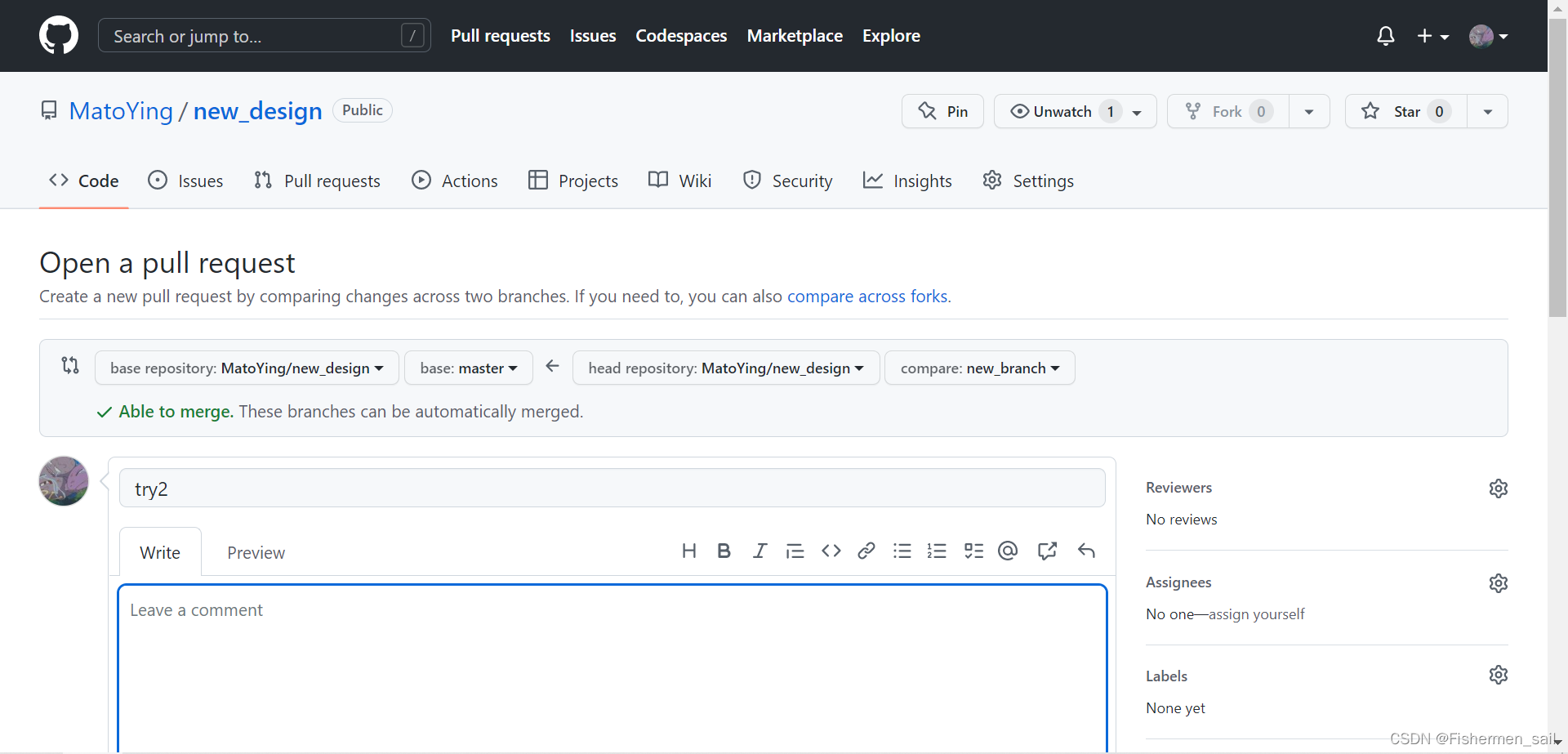Viewport: 1568px width, 754px height.
Task: Select the Preview tab
Action: (256, 552)
